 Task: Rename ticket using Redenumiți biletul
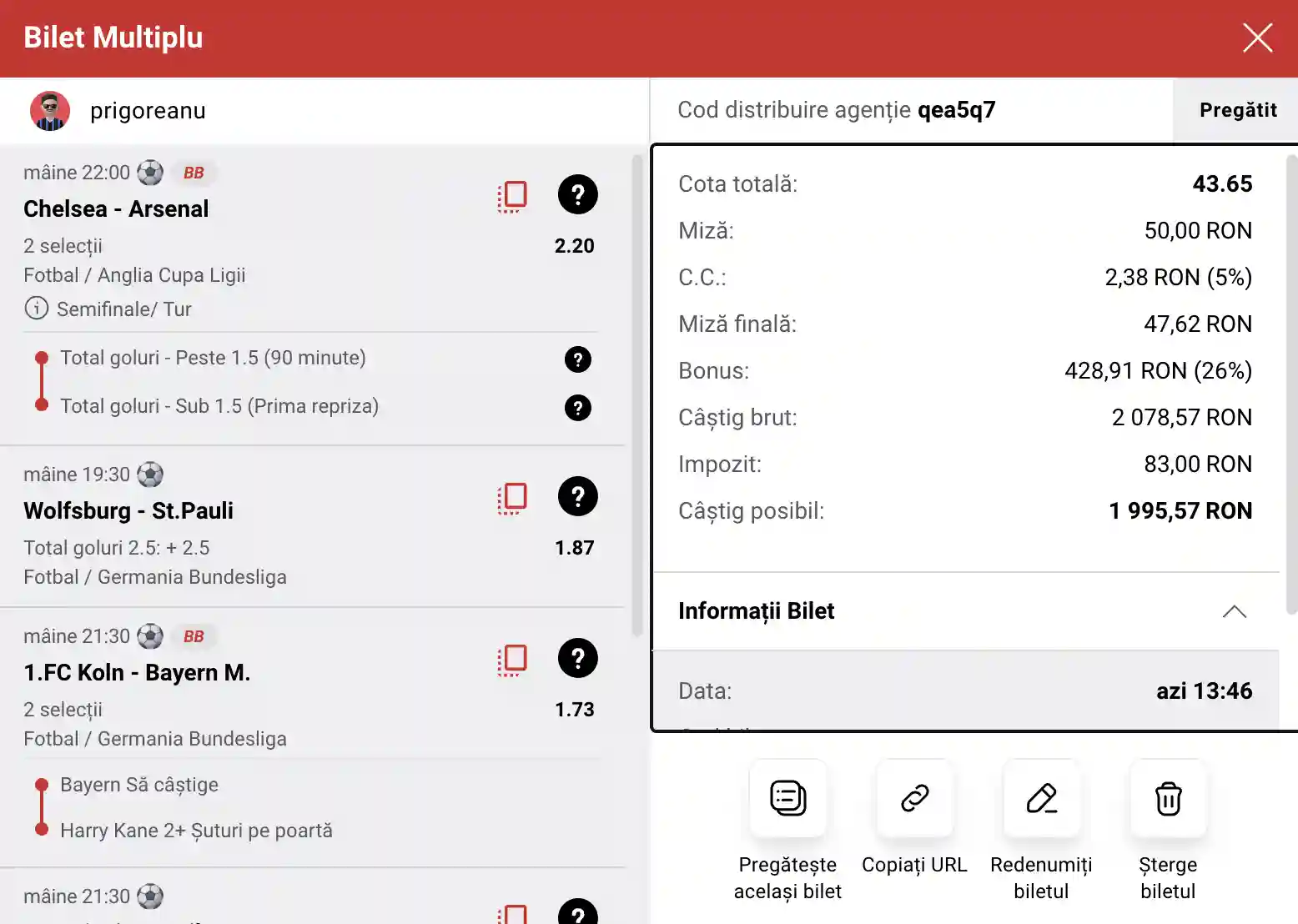(x=1041, y=799)
